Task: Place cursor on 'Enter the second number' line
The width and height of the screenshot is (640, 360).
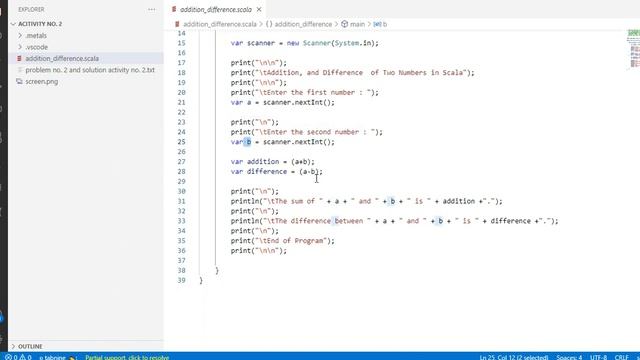Action: click(x=307, y=132)
